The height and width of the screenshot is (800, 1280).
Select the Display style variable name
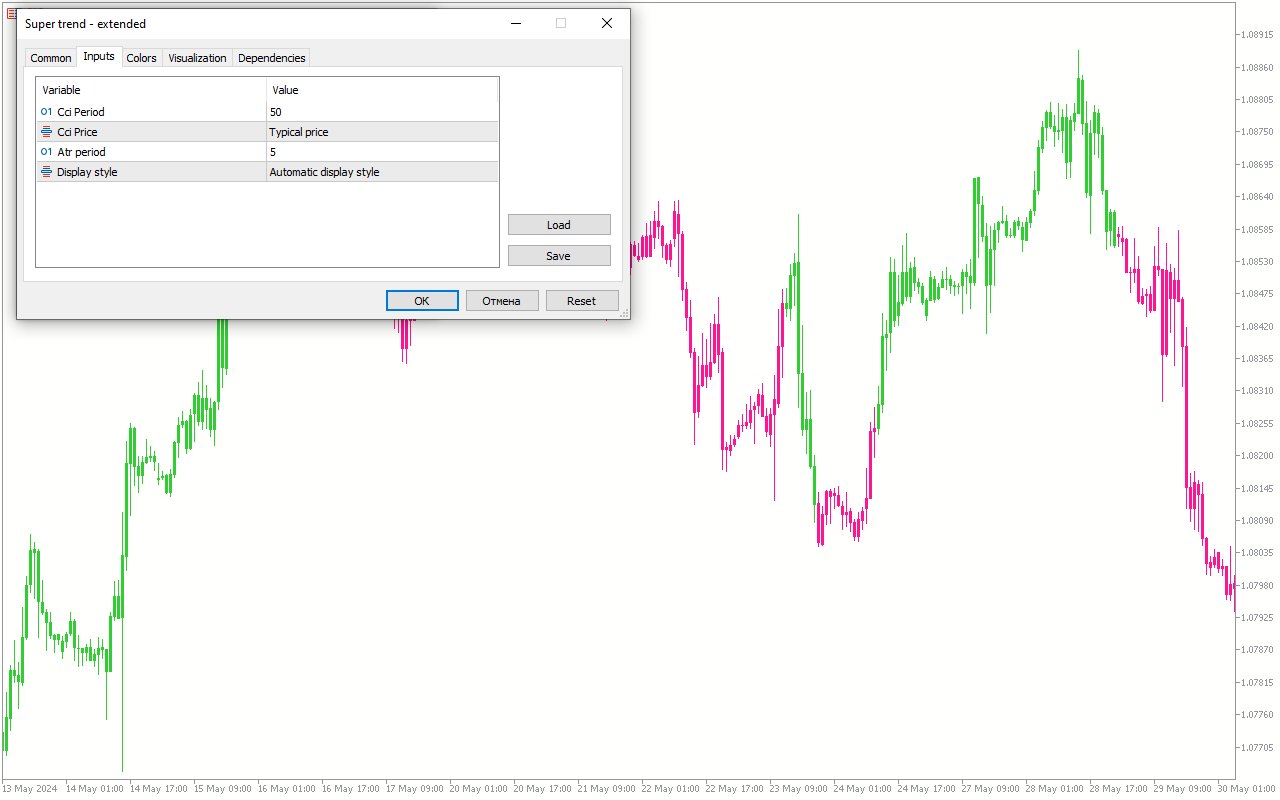[87, 172]
